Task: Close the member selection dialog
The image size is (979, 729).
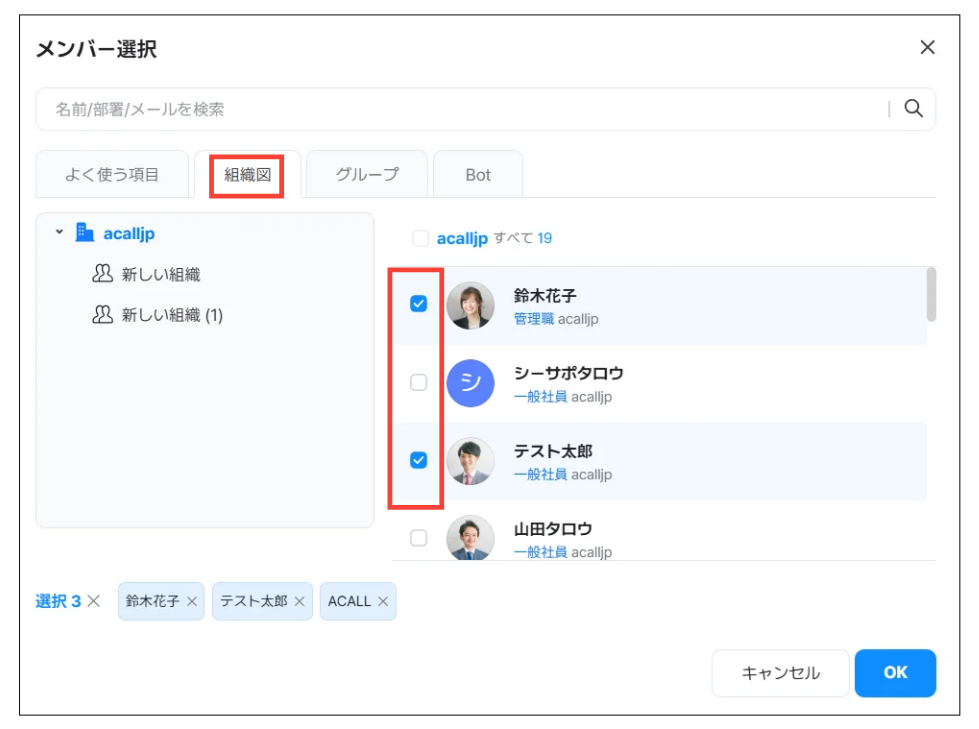Action: point(927,47)
